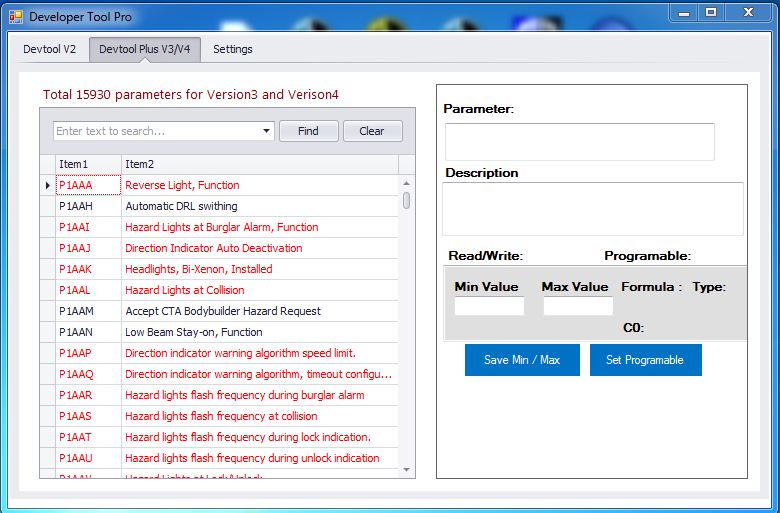
Task: Select the P1AAN cell
Action: pyautogui.click(x=88, y=332)
